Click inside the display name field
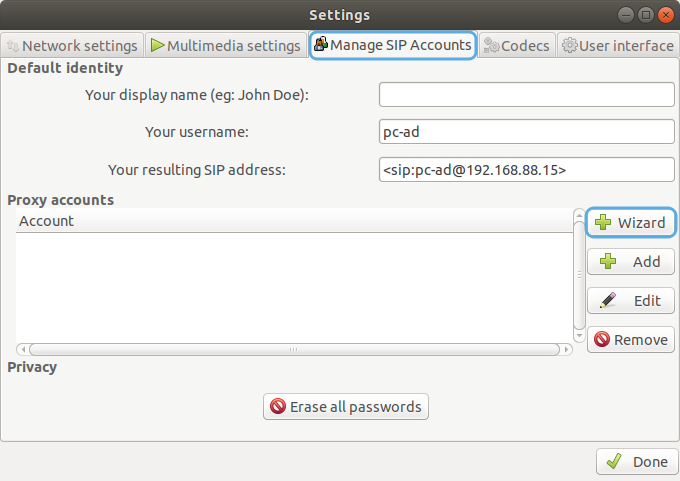 [526, 95]
